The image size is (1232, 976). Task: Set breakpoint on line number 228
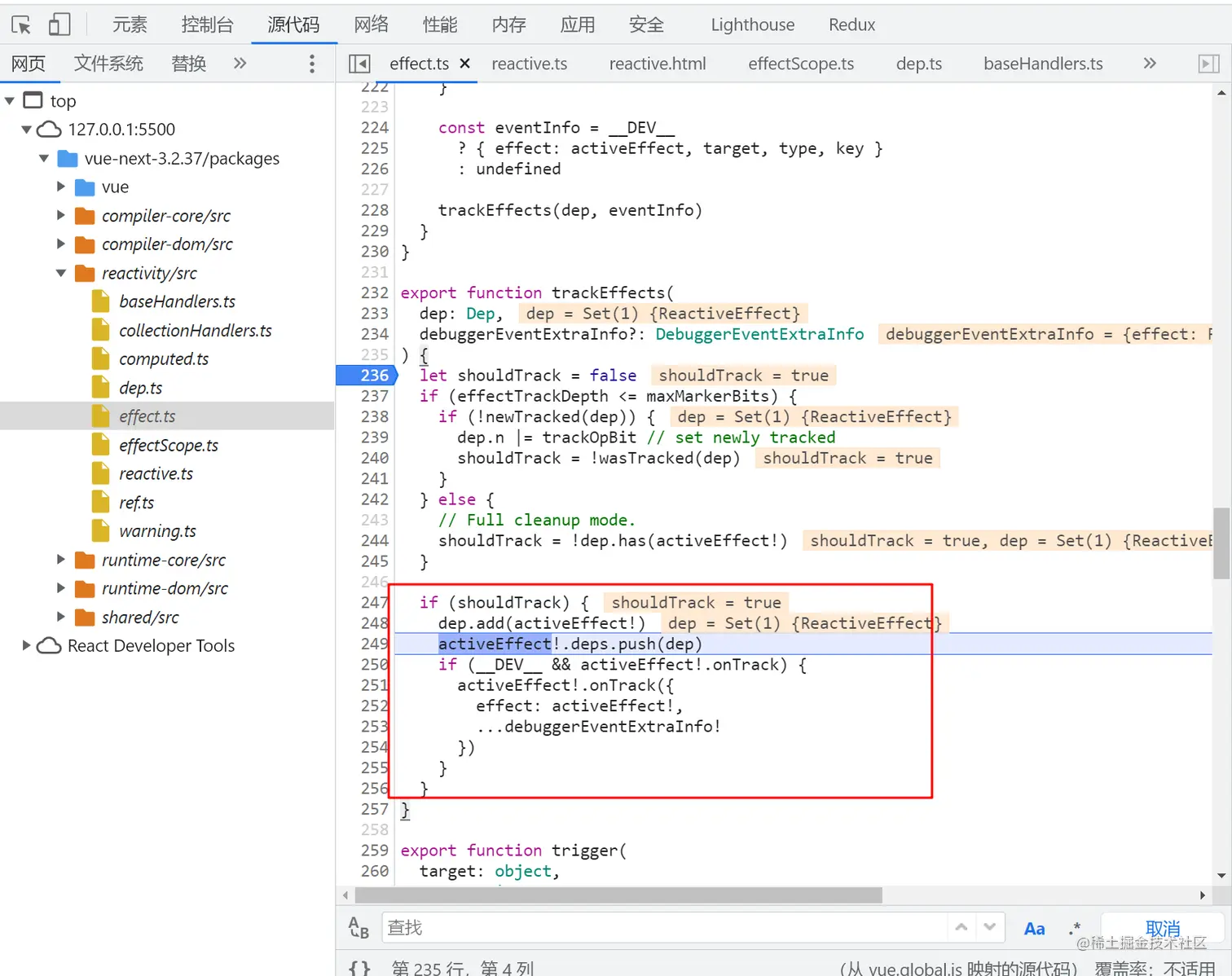coord(374,210)
